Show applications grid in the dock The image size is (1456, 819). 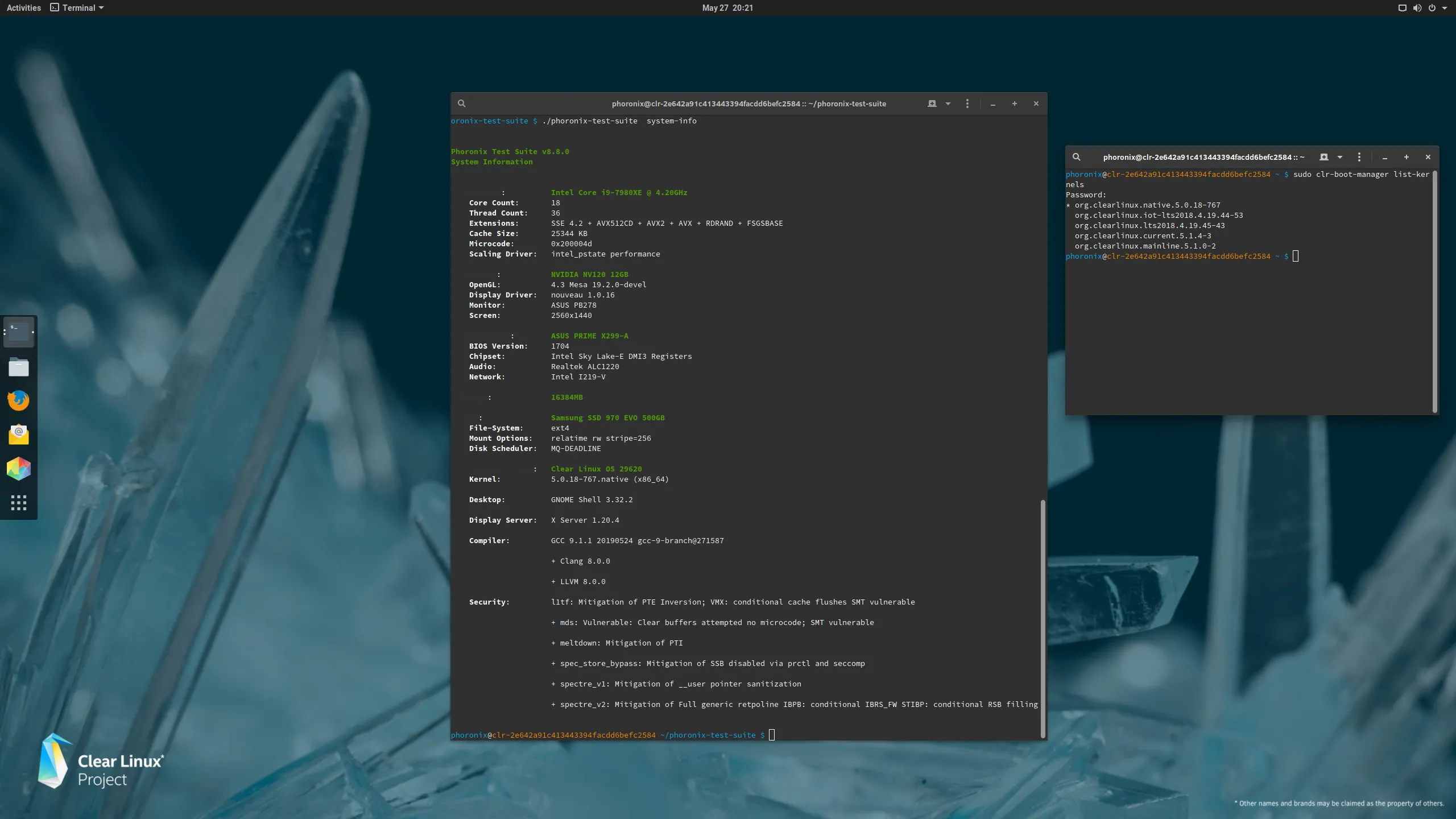coord(19,503)
